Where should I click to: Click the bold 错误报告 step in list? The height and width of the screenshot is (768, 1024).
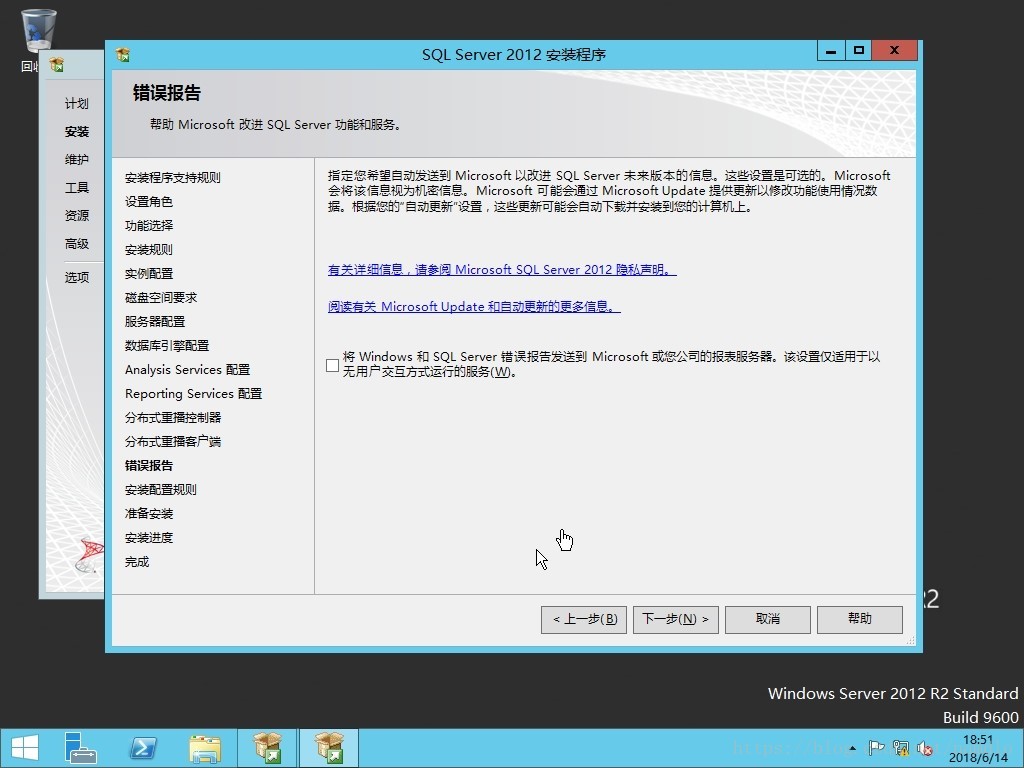(149, 466)
